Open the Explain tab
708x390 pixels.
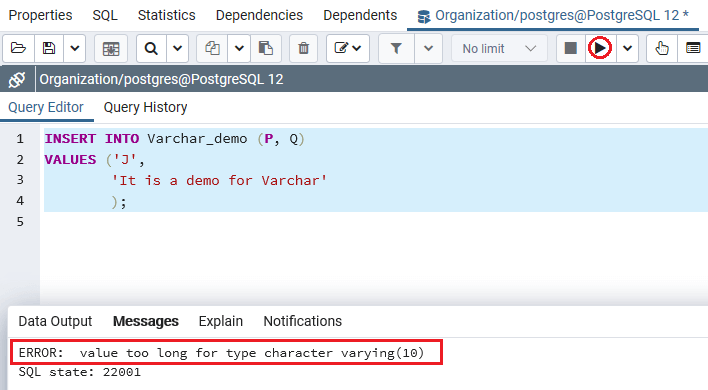coord(221,321)
